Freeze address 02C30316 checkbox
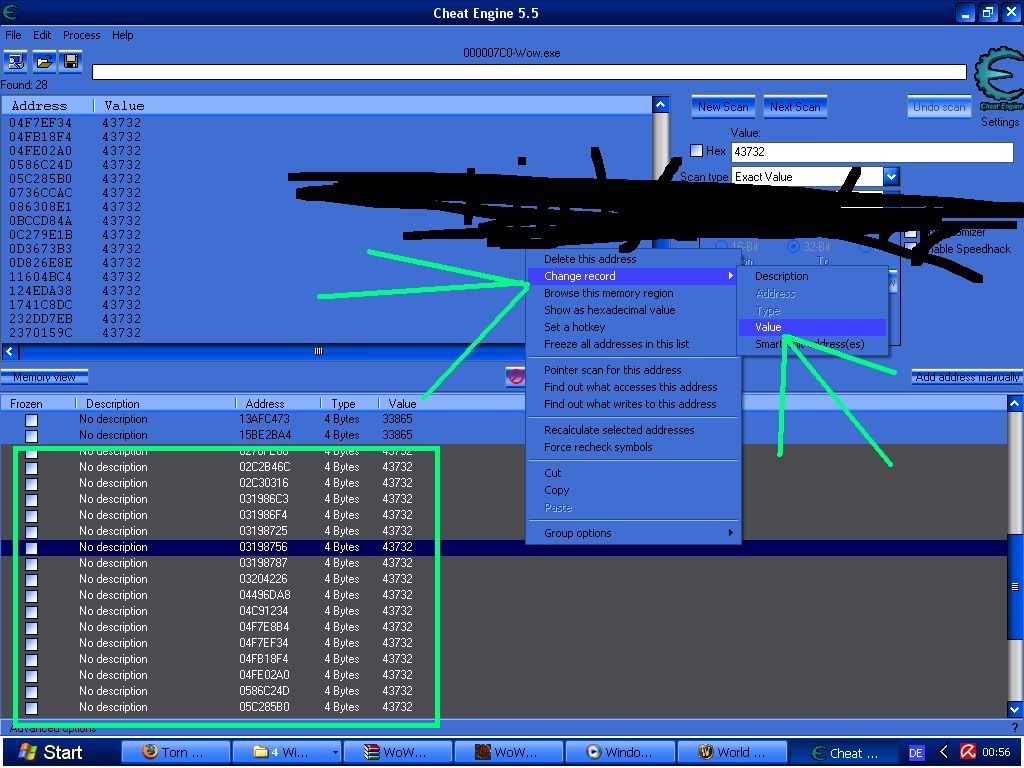 [x=31, y=484]
